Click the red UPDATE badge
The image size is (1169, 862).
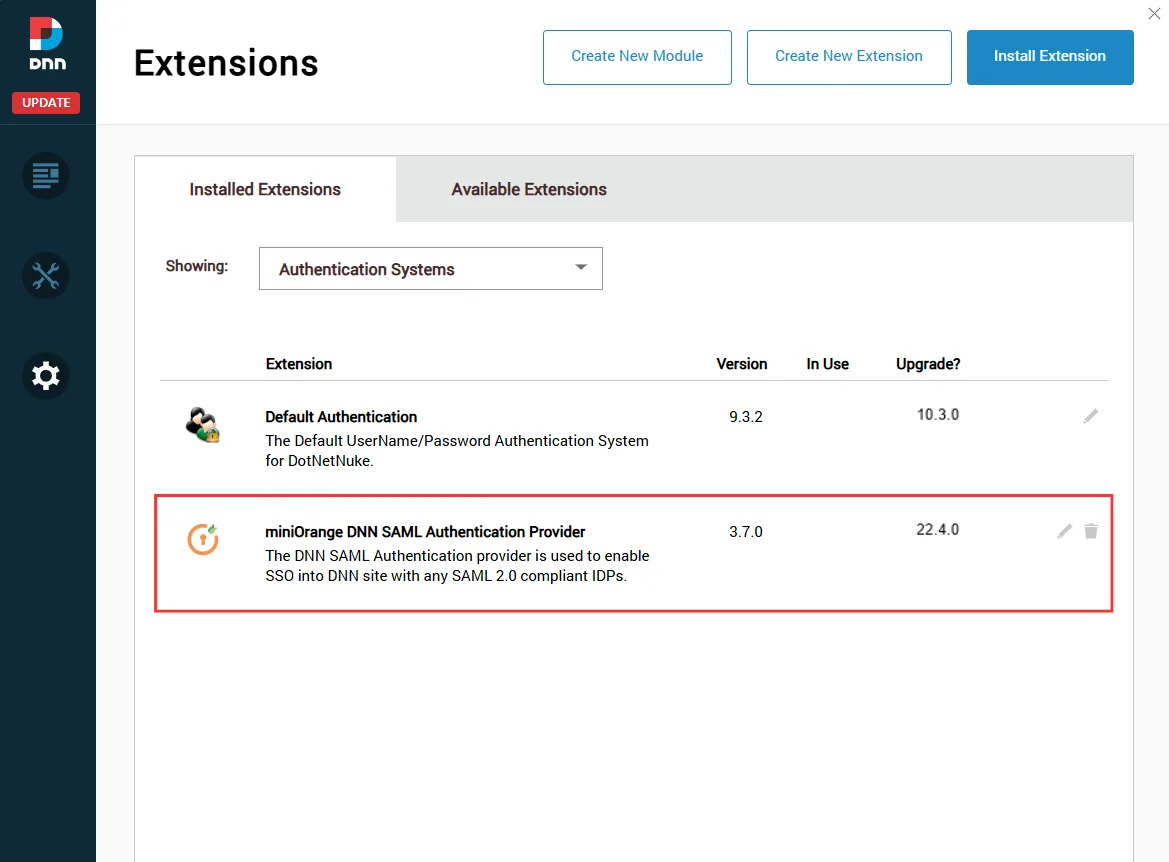[x=46, y=102]
